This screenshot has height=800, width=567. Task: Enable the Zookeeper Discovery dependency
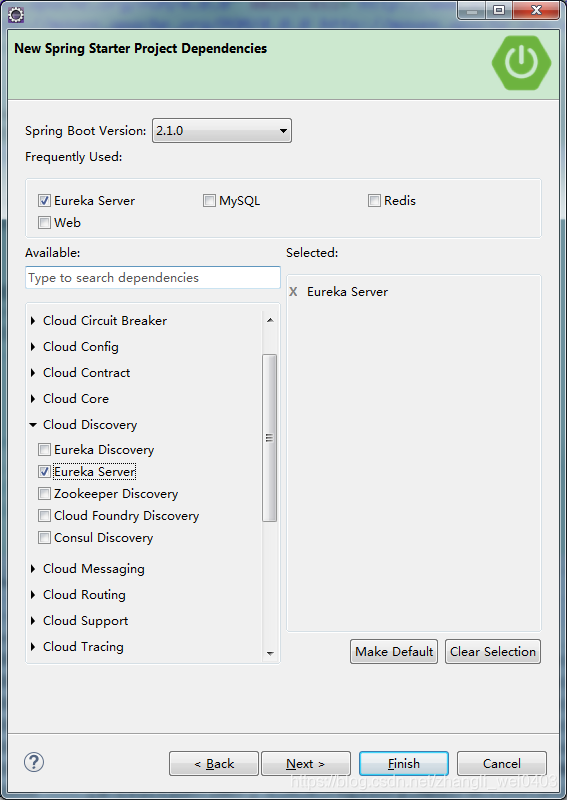click(x=44, y=493)
